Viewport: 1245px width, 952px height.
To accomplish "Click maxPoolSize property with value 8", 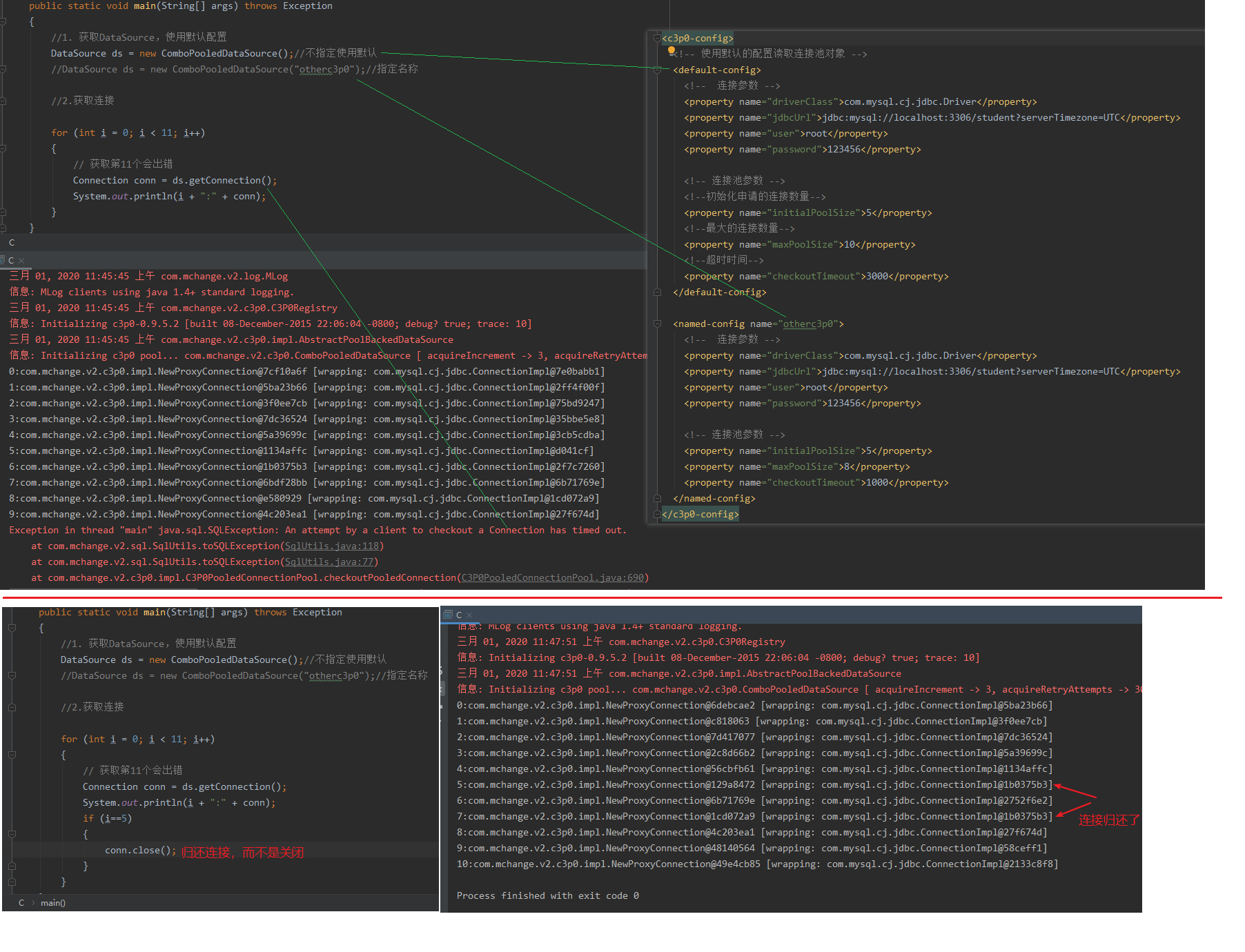I will (x=797, y=466).
